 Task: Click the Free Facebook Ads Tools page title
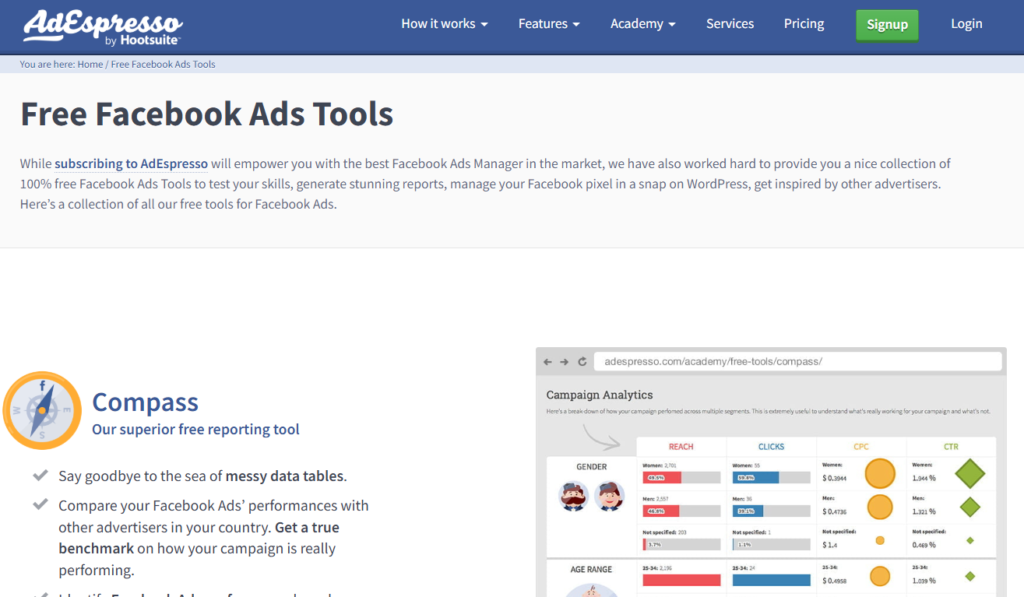206,114
